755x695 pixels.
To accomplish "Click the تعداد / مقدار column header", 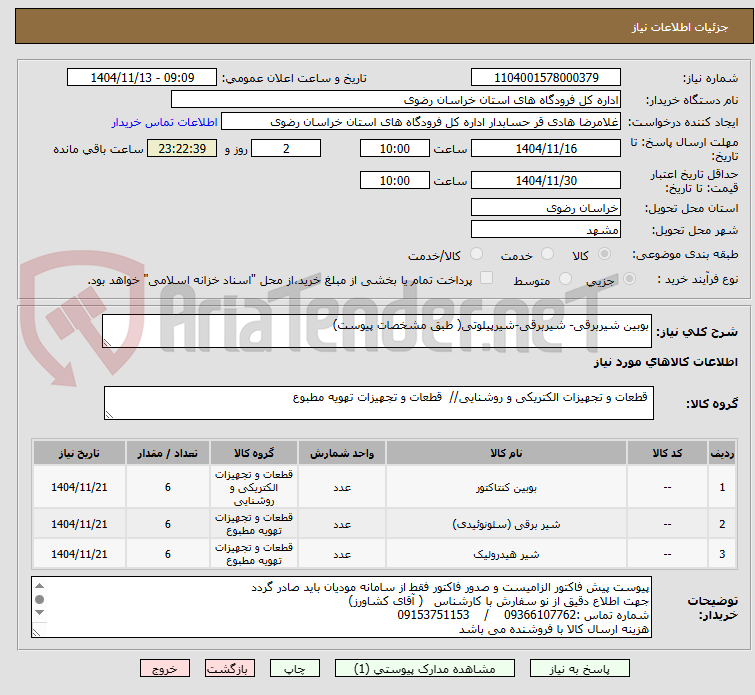I will click(168, 453).
